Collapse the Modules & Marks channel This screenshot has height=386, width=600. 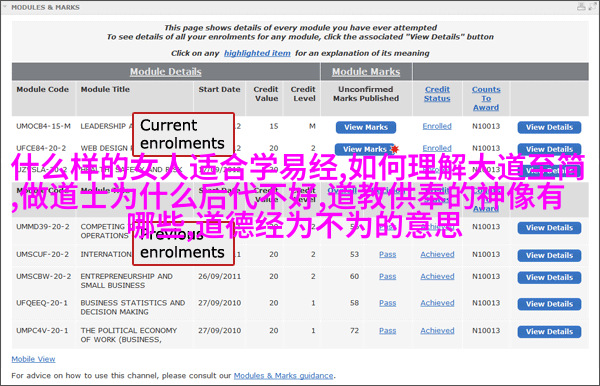click(x=5, y=7)
